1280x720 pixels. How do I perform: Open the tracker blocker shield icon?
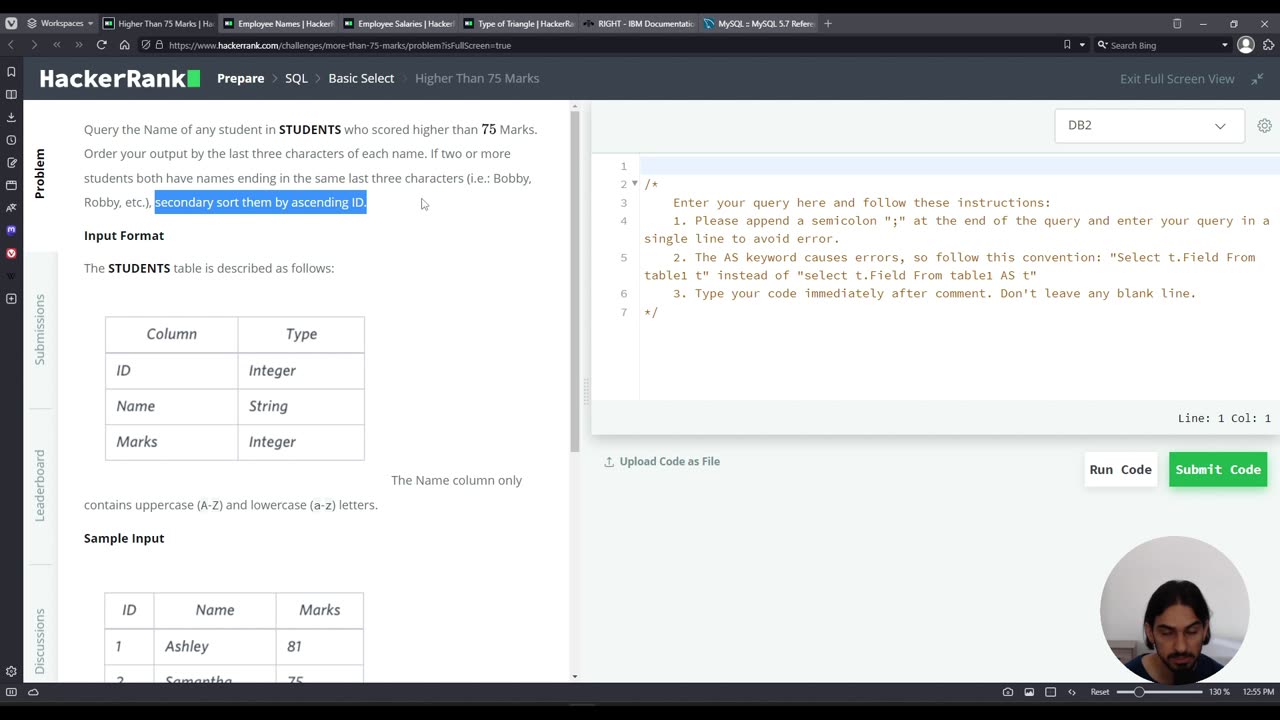click(x=146, y=45)
